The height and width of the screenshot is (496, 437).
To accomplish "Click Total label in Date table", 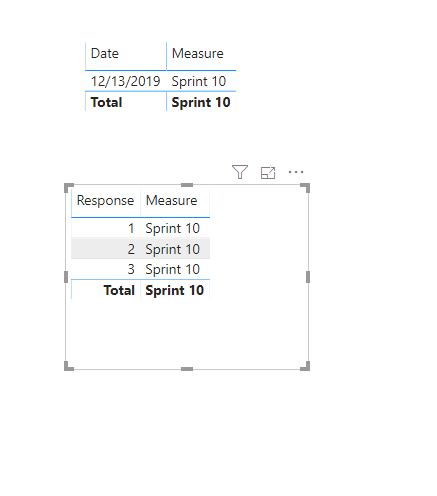I will [x=106, y=102].
